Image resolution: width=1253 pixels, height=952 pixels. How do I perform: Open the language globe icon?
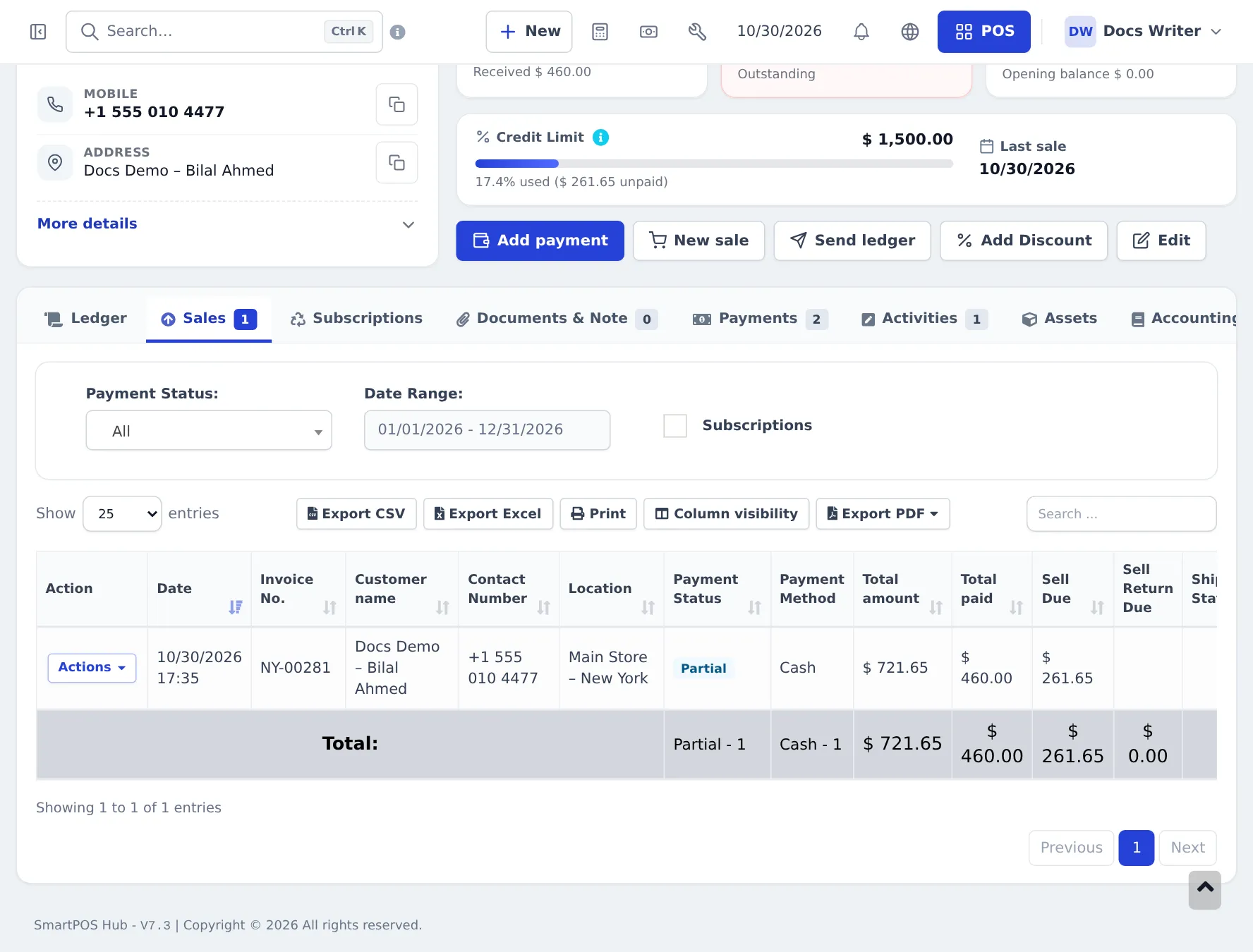tap(910, 32)
